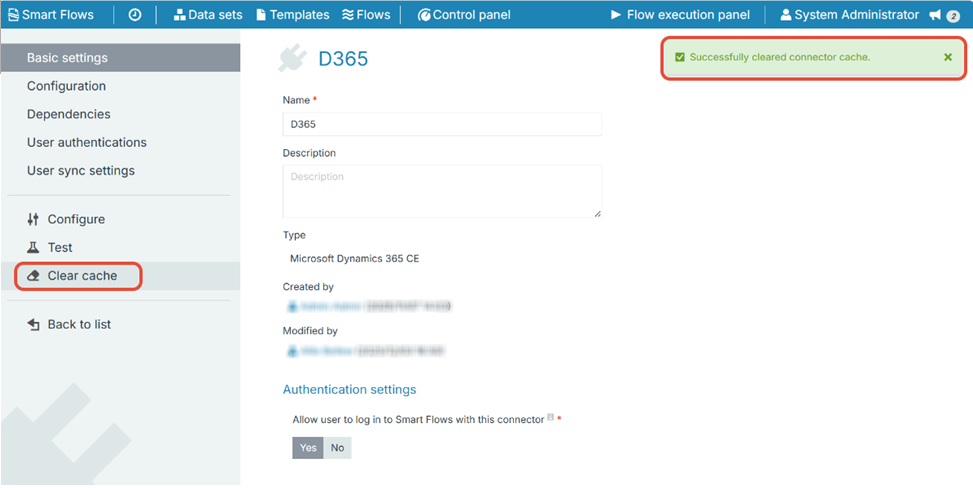
Task: Open the Flow execution panel
Action: pyautogui.click(x=680, y=14)
